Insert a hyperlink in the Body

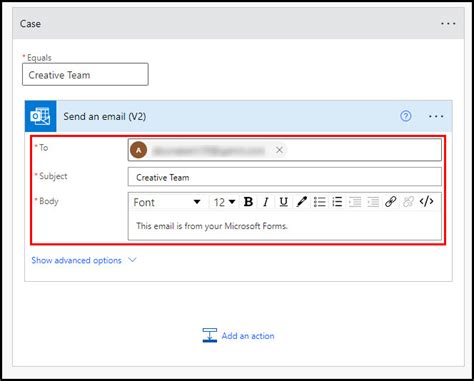click(x=390, y=202)
